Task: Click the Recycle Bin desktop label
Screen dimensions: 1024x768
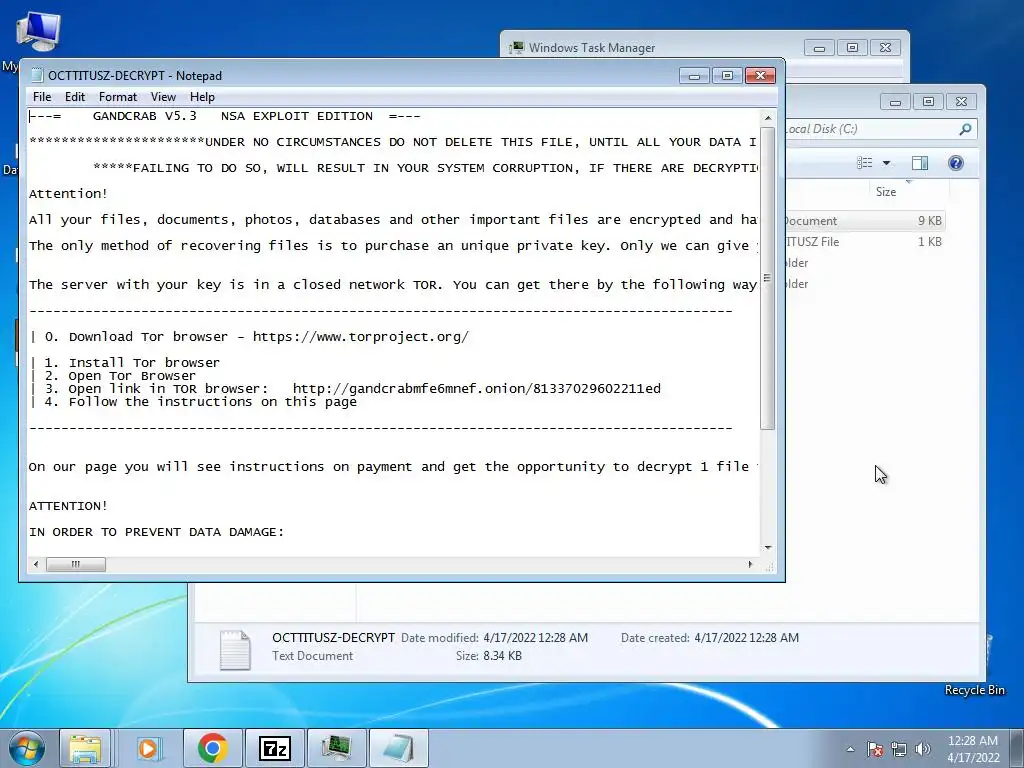Action: pos(974,690)
